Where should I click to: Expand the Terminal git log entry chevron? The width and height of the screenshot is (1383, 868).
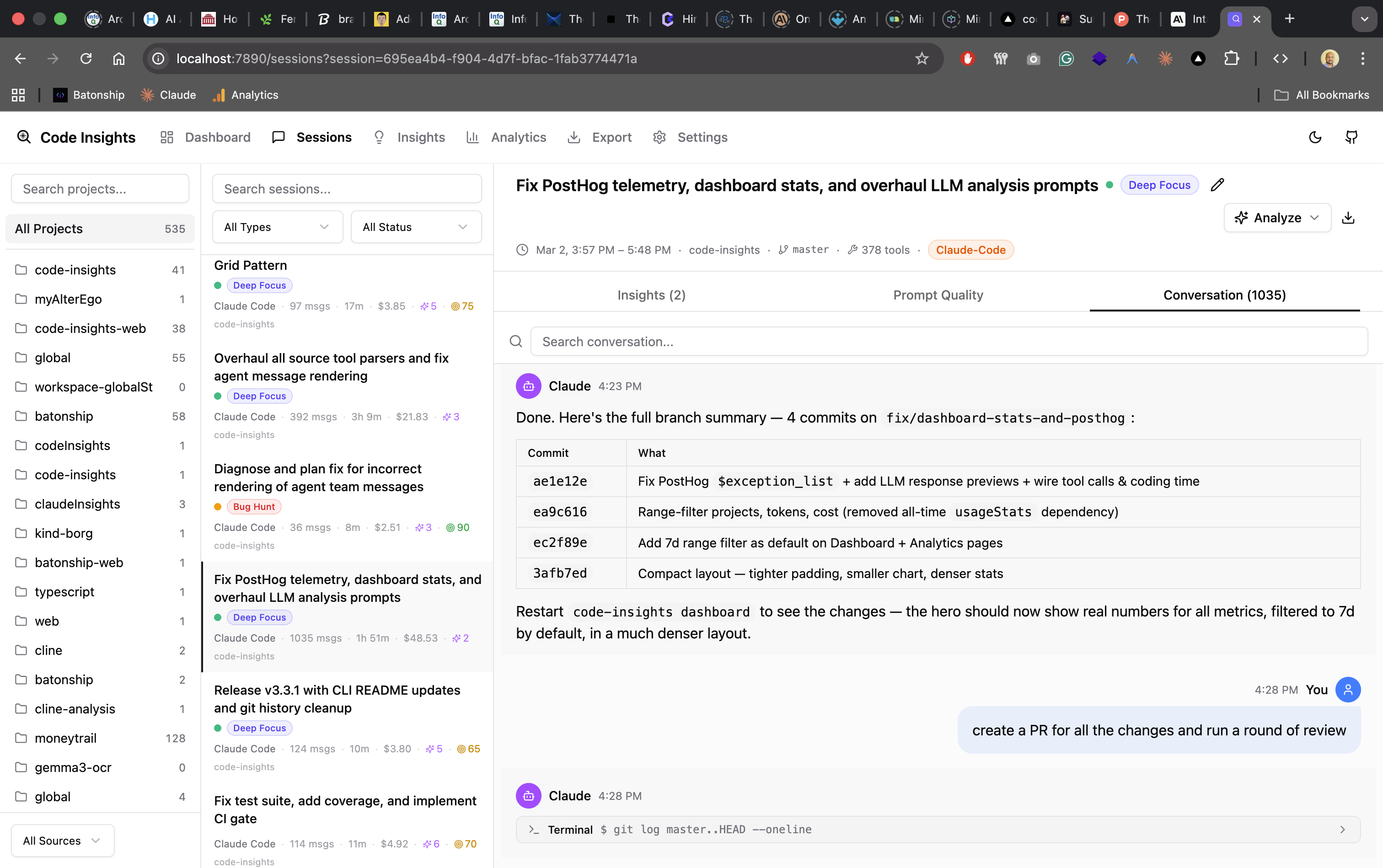pyautogui.click(x=1342, y=829)
